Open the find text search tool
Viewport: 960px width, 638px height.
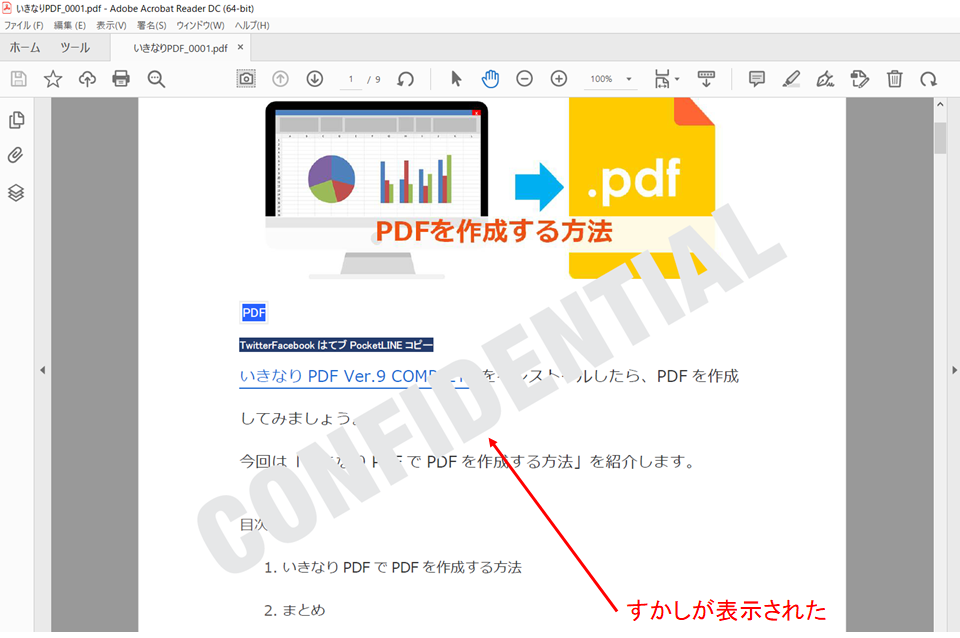pyautogui.click(x=156, y=79)
